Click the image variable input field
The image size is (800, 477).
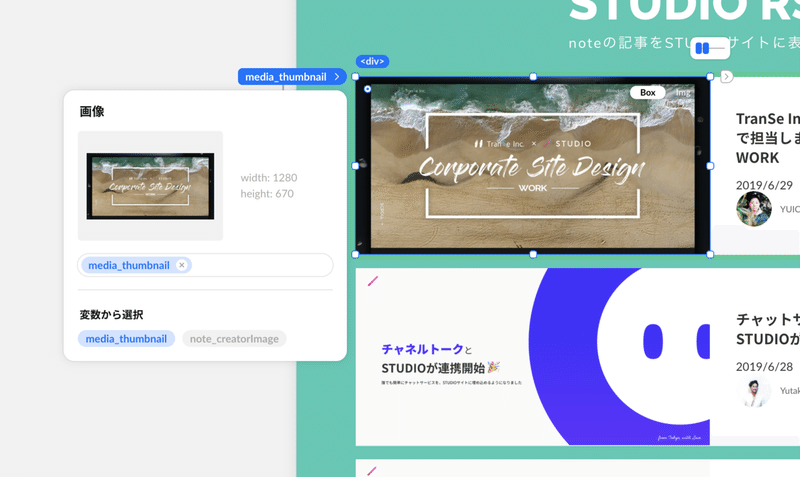tap(205, 265)
